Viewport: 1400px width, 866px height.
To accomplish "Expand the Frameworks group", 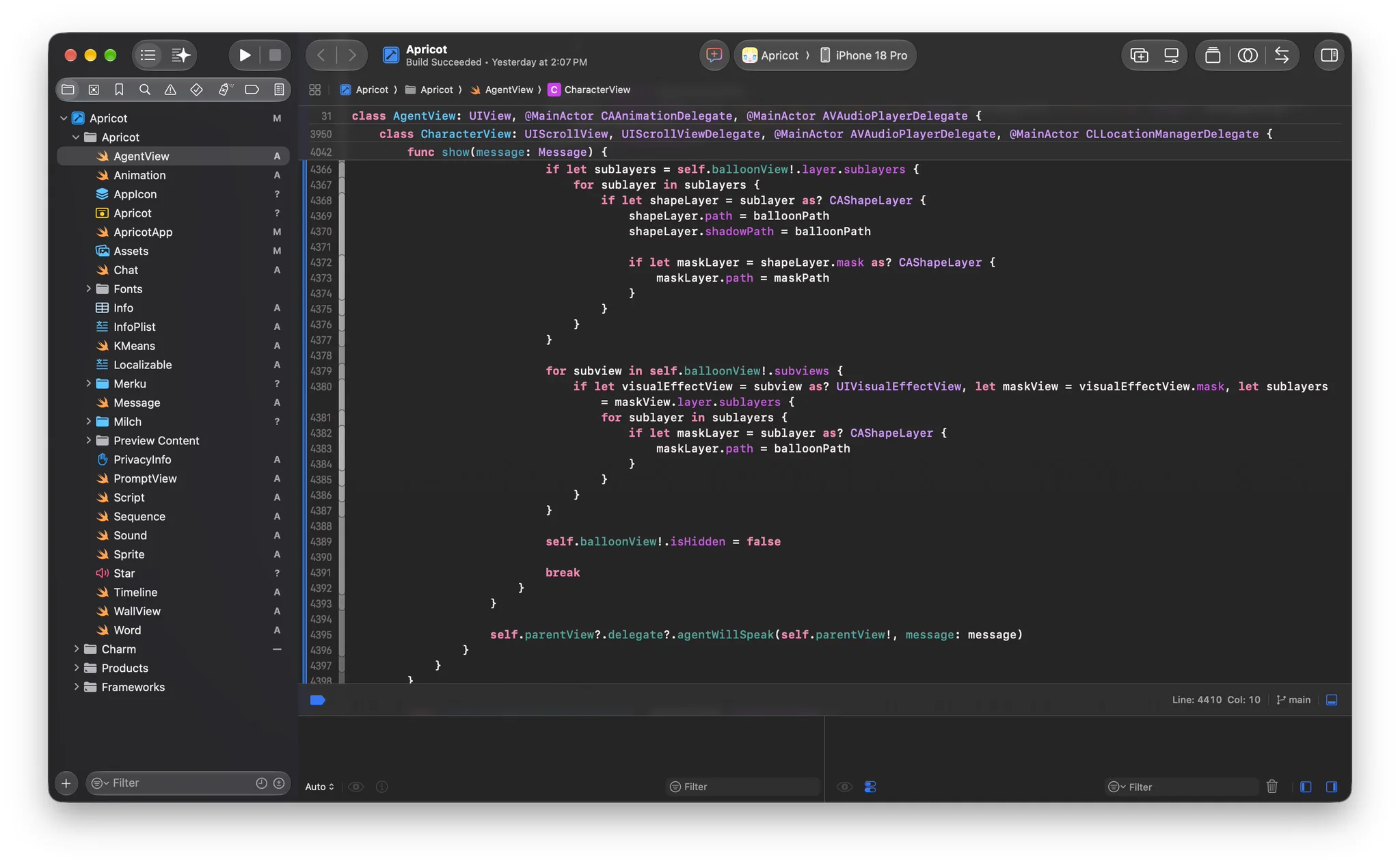I will (x=76, y=687).
